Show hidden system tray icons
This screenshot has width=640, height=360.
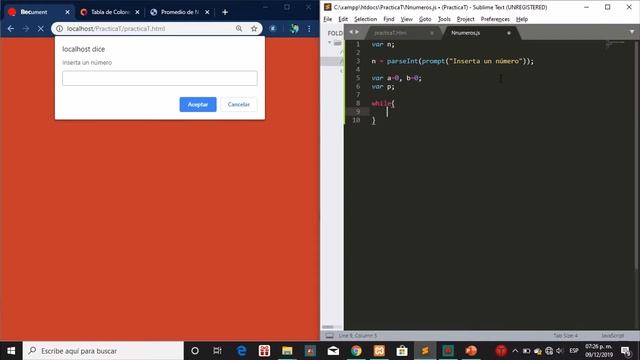click(x=515, y=351)
